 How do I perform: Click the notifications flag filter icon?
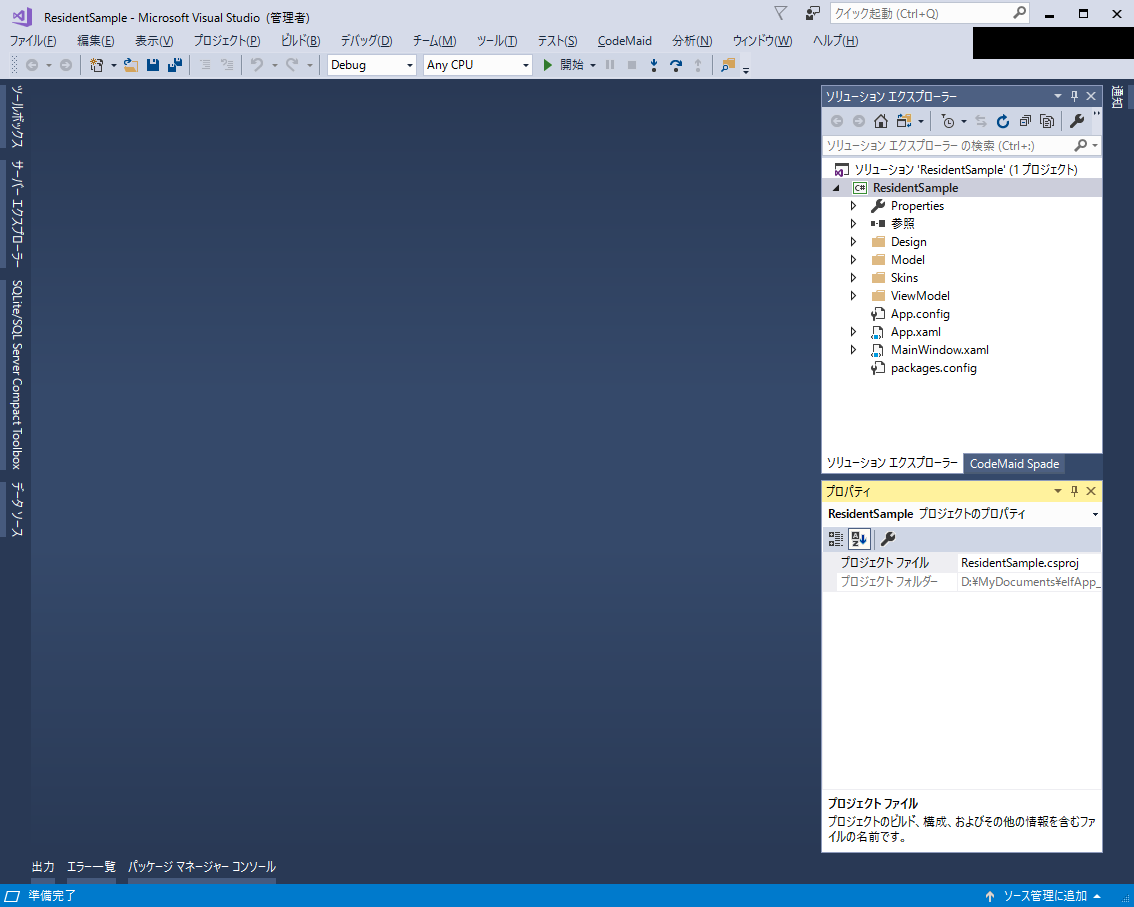tap(780, 13)
